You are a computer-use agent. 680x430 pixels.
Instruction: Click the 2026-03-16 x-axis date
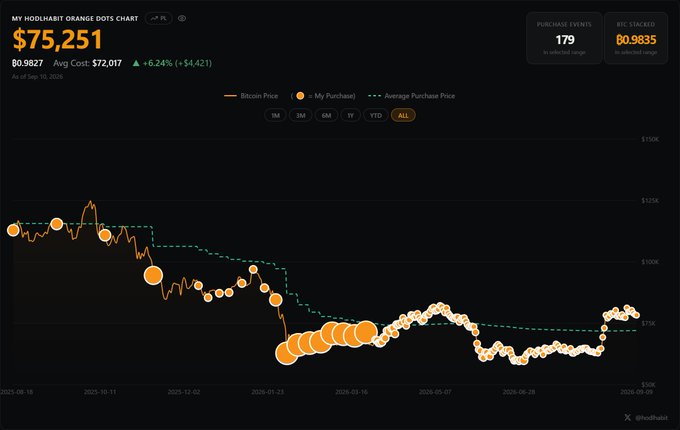(x=351, y=392)
